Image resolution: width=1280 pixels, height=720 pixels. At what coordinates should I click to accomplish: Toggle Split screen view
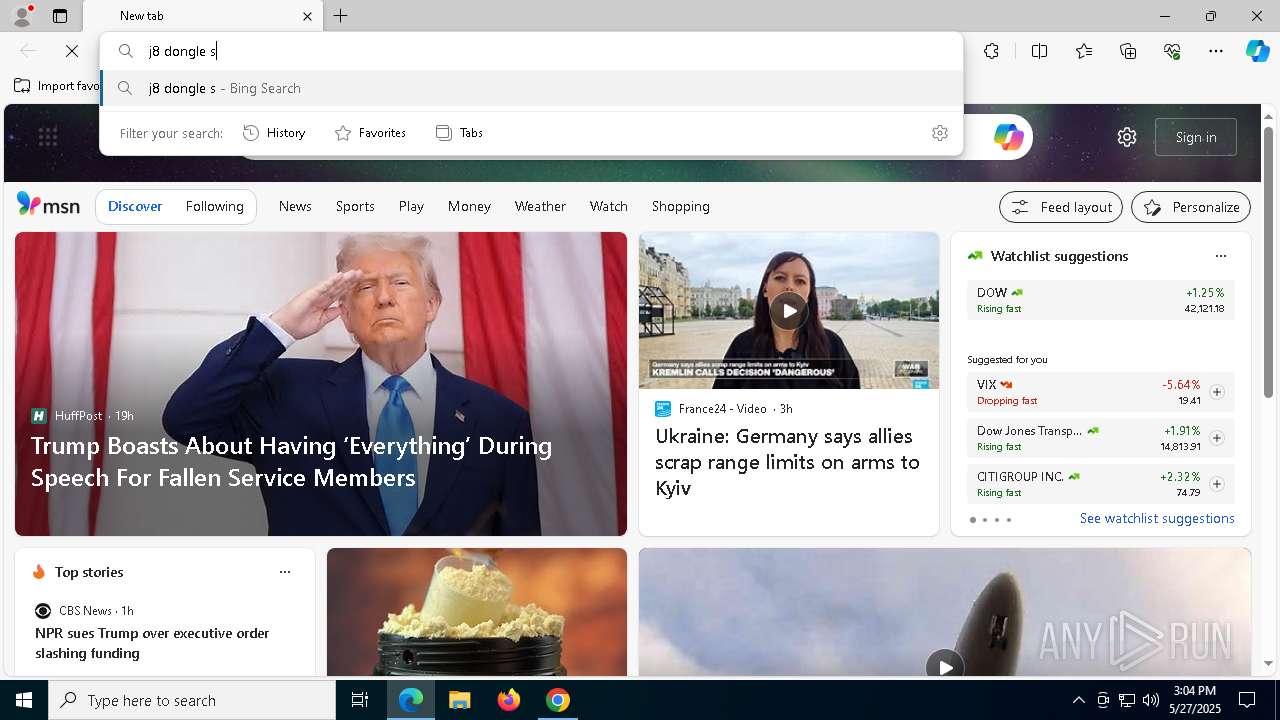click(x=1039, y=51)
